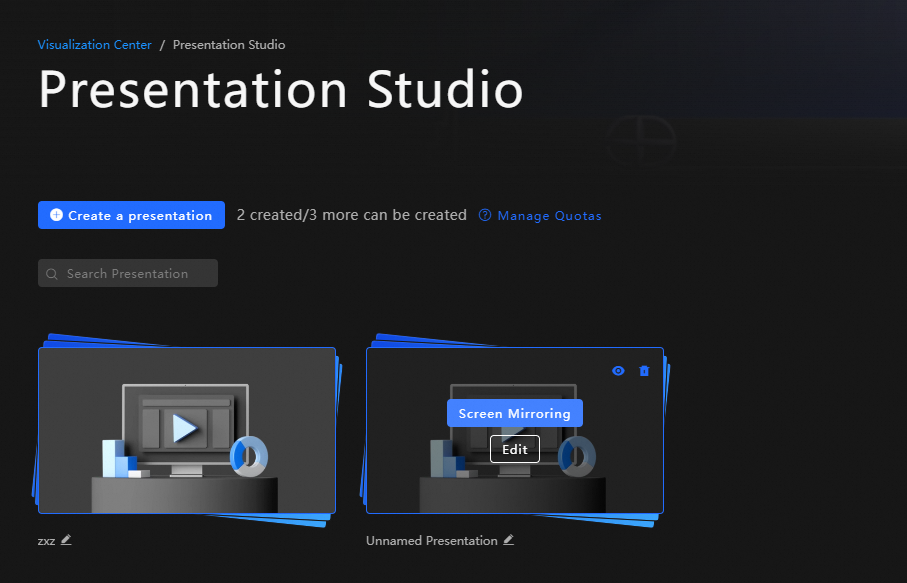Focus the Search Presentation field

[x=128, y=273]
